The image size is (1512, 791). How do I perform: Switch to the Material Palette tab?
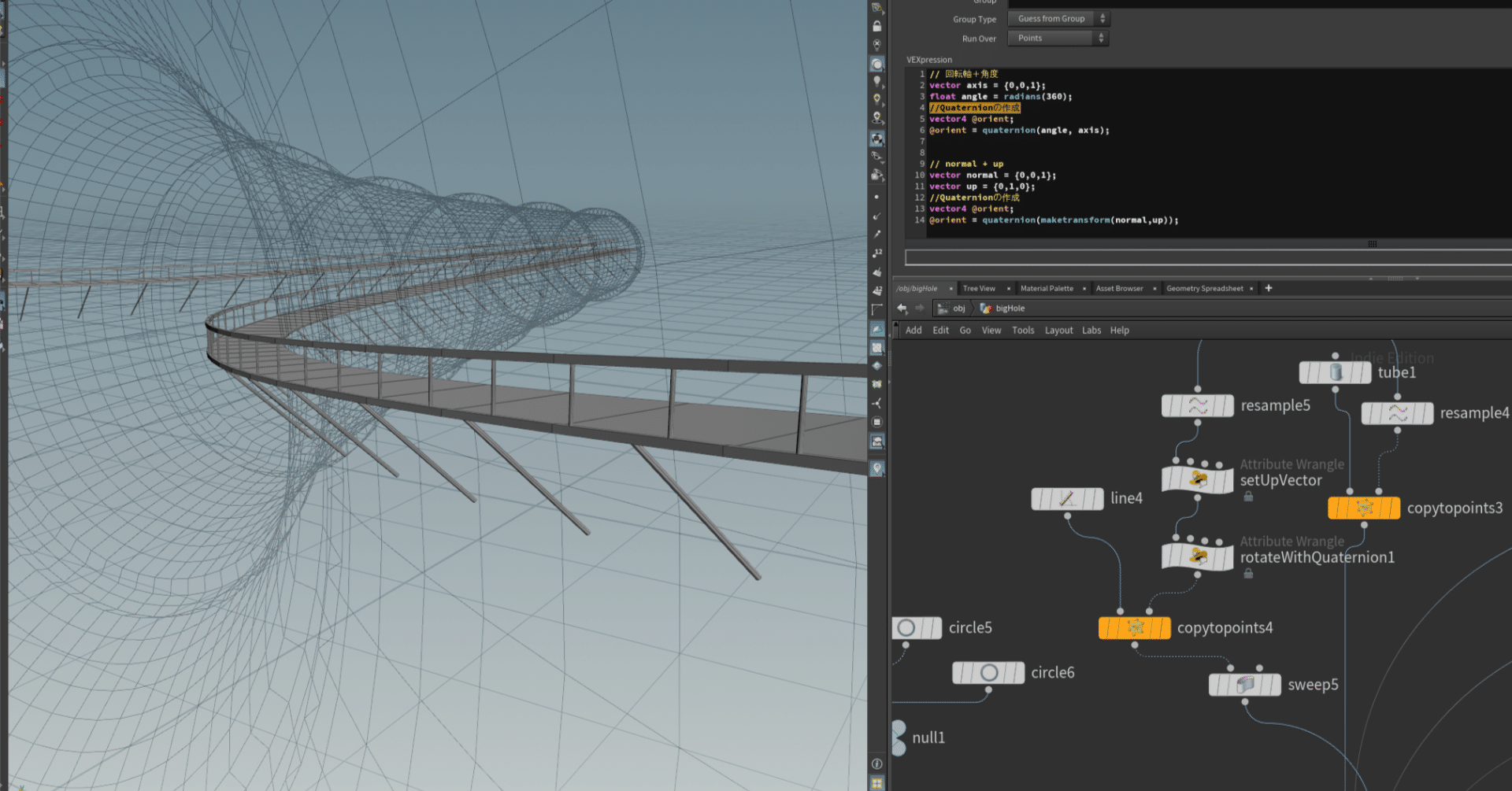pos(1047,289)
